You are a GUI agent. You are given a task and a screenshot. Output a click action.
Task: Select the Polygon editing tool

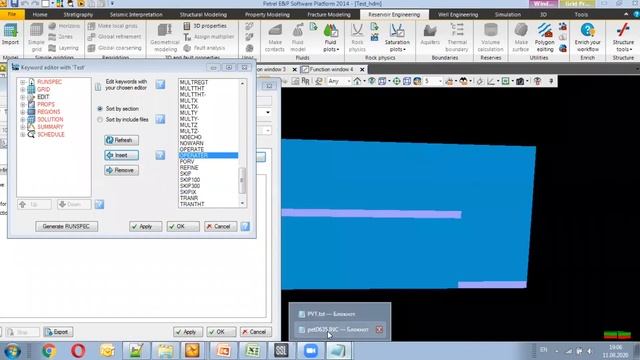point(544,38)
